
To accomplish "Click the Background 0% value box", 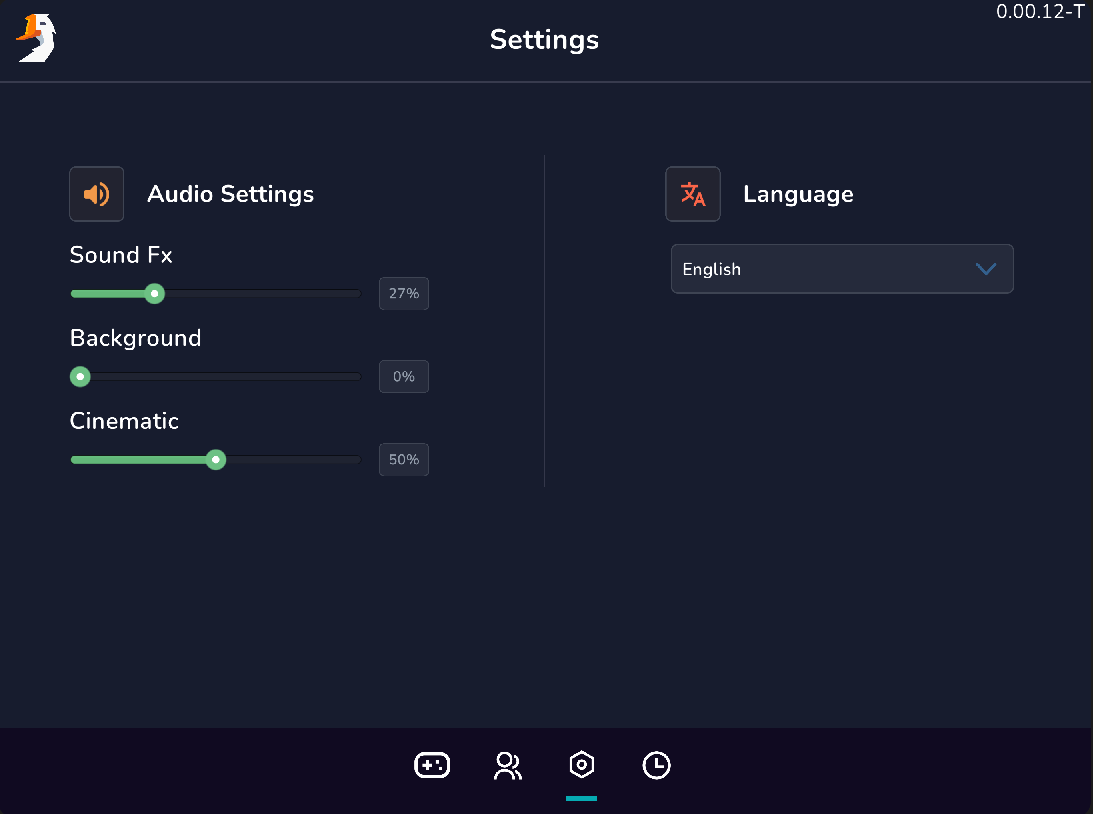I will click(404, 376).
